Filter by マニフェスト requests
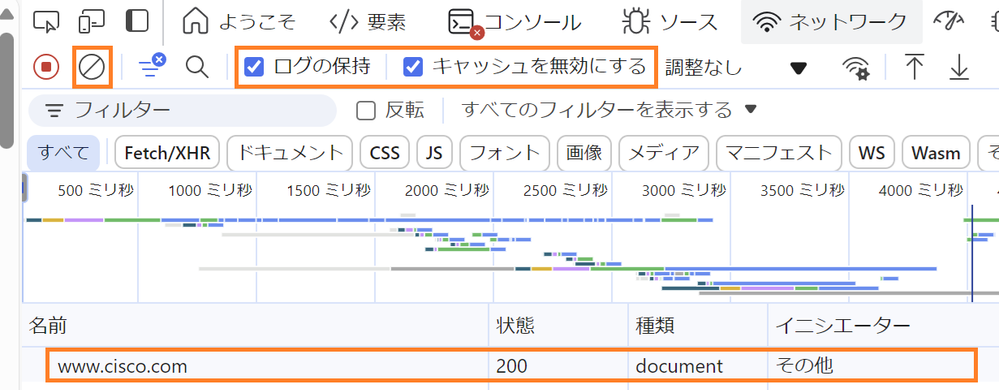The width and height of the screenshot is (999, 390). pyautogui.click(x=779, y=153)
